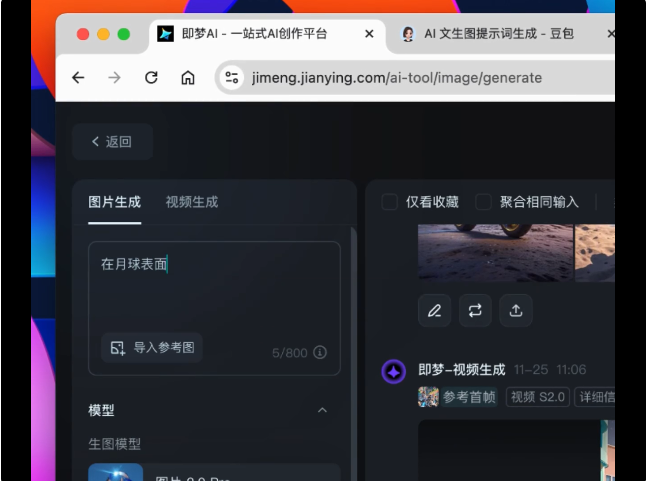Enable the 仅看收藏 checkbox

click(389, 202)
